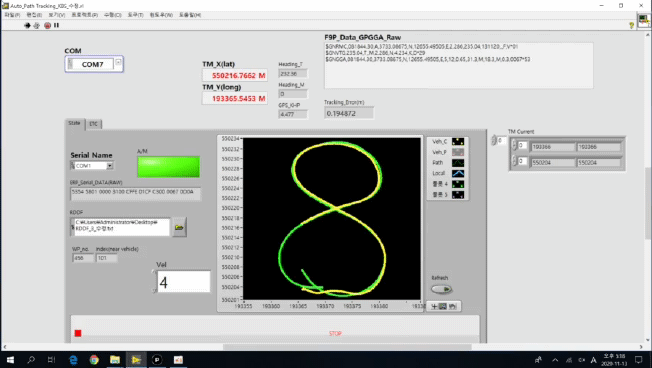The height and width of the screenshot is (368, 652).
Task: Click the VI icon pane at top right
Action: click(644, 20)
